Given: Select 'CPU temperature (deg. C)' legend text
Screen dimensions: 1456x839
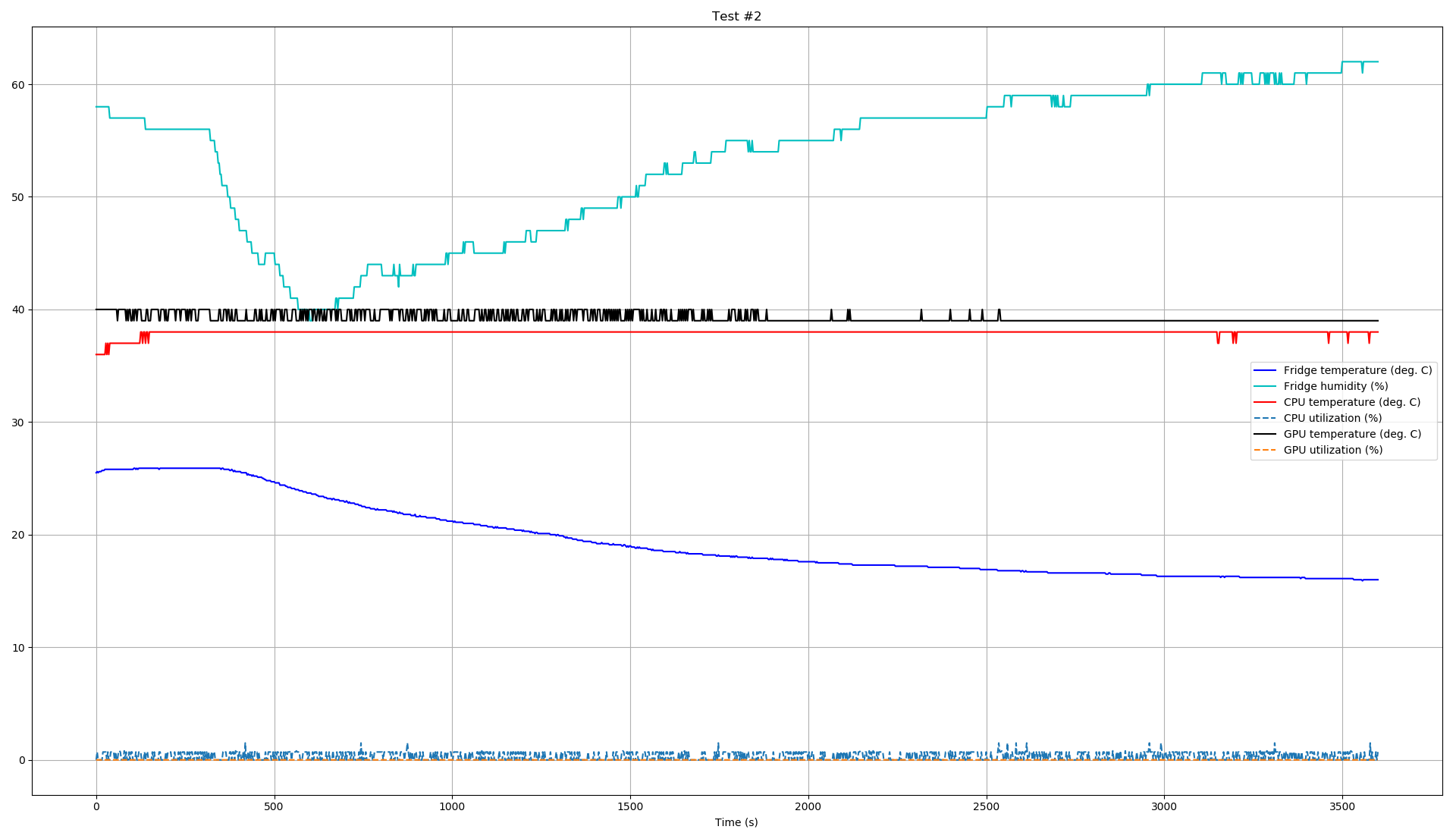Looking at the screenshot, I should [x=1351, y=403].
